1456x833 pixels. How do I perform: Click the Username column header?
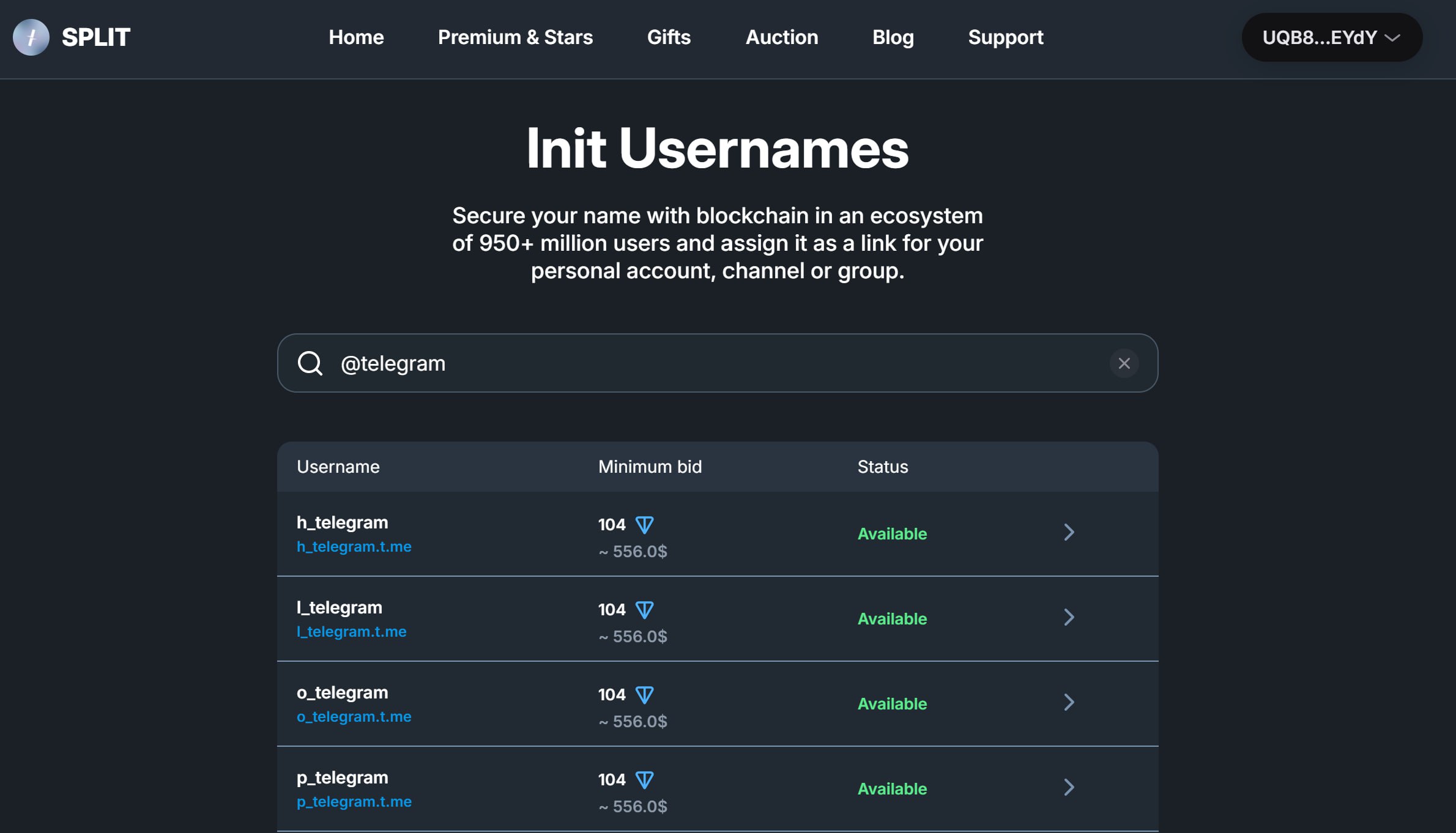pos(338,467)
